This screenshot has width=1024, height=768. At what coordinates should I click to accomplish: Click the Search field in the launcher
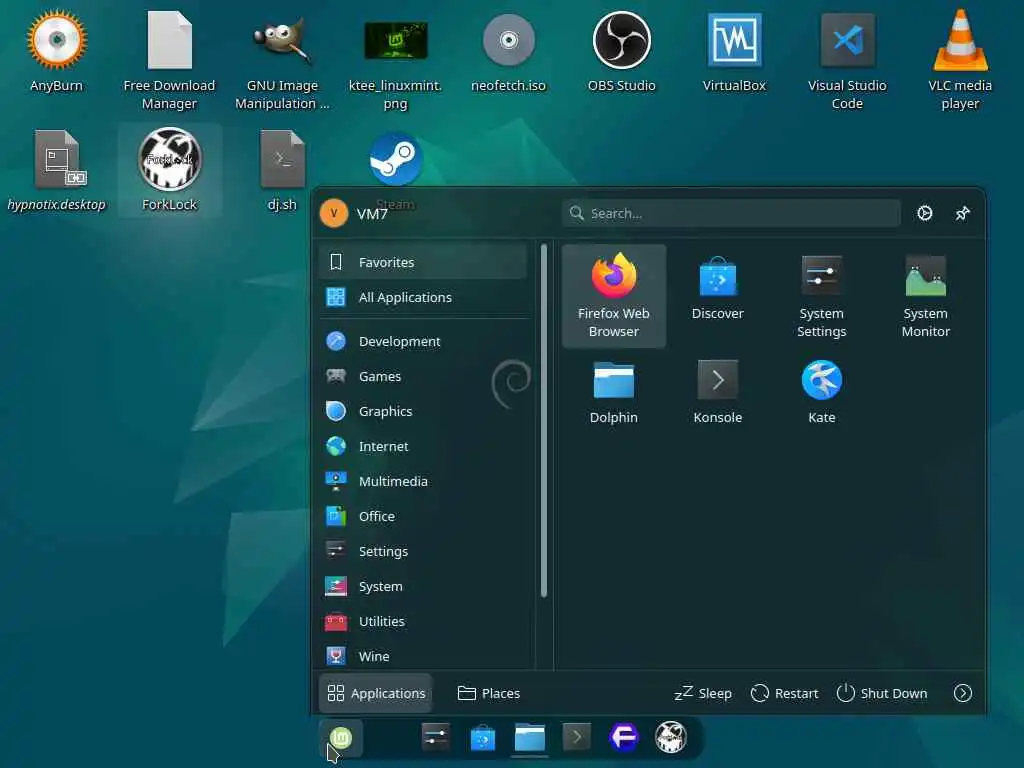(x=731, y=214)
